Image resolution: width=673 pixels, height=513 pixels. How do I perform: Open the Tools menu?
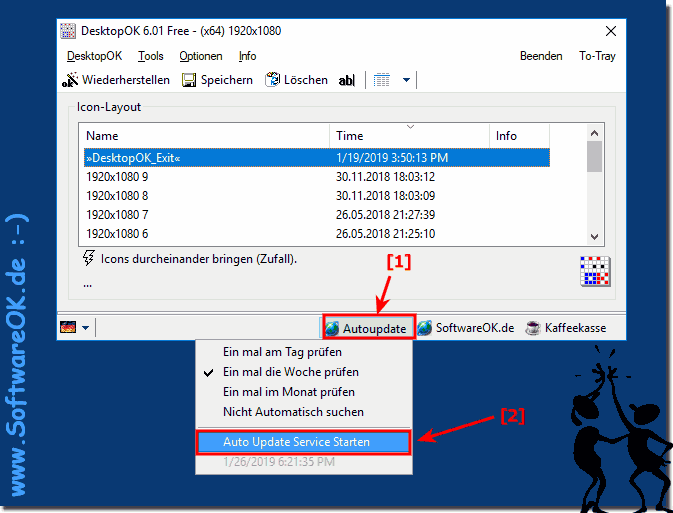point(151,56)
